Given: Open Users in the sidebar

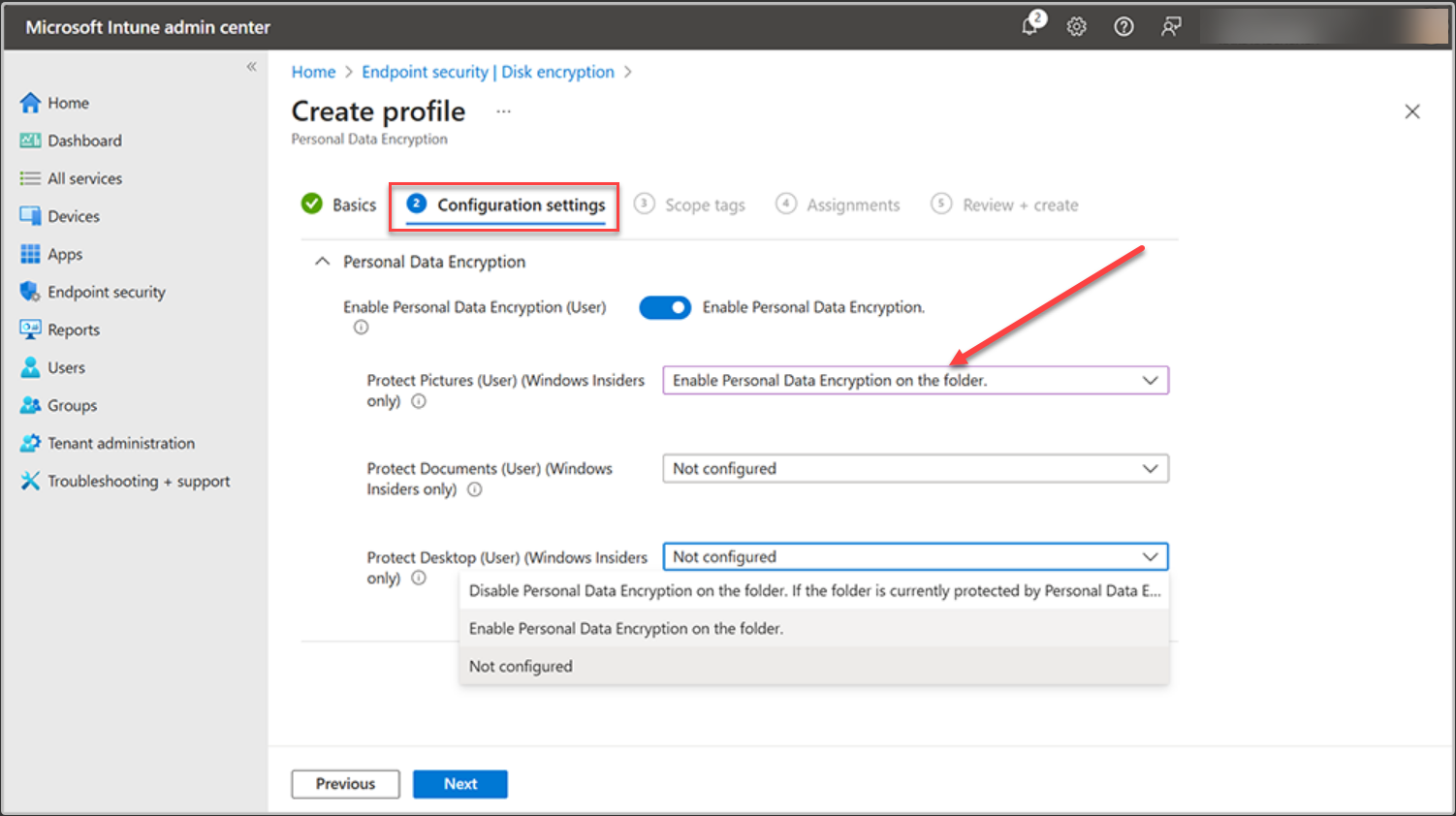Looking at the screenshot, I should tap(66, 367).
